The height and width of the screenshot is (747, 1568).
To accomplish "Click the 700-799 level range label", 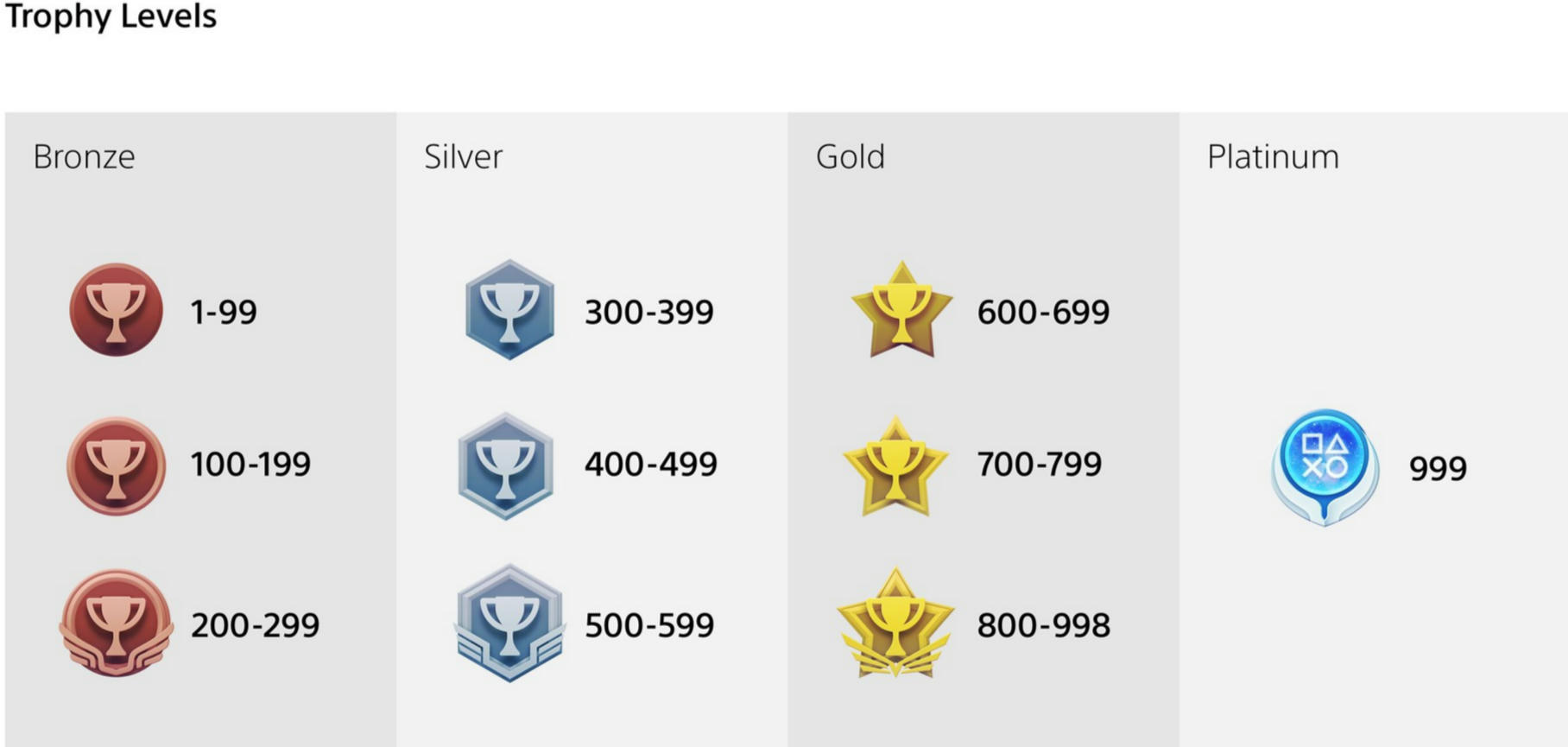I will click(1039, 464).
